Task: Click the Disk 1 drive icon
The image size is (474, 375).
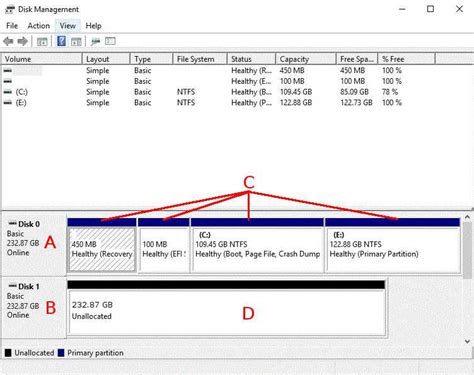Action: pyautogui.click(x=13, y=286)
